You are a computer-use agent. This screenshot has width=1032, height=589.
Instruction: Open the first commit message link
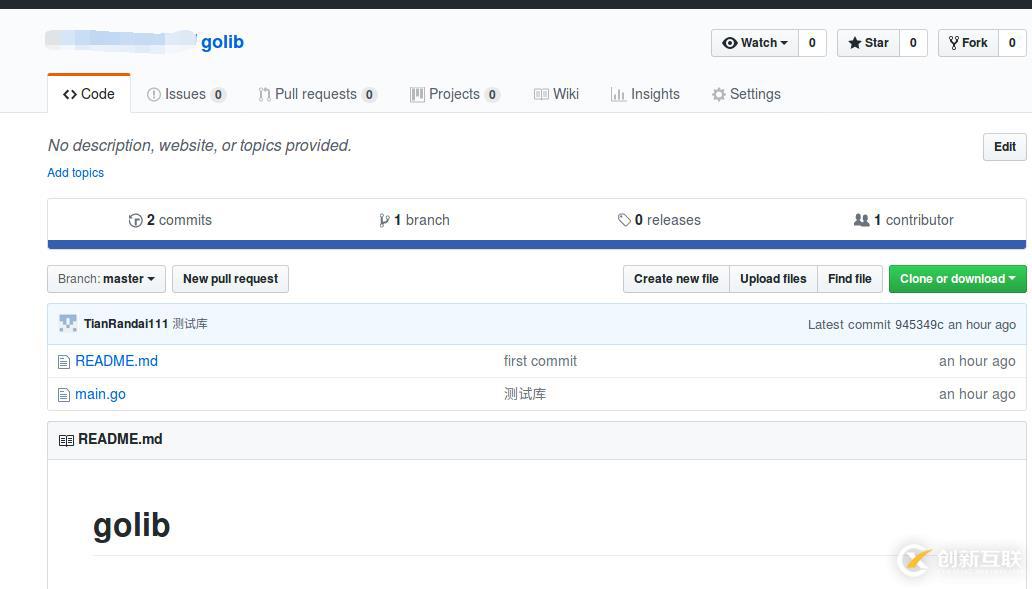tap(540, 361)
